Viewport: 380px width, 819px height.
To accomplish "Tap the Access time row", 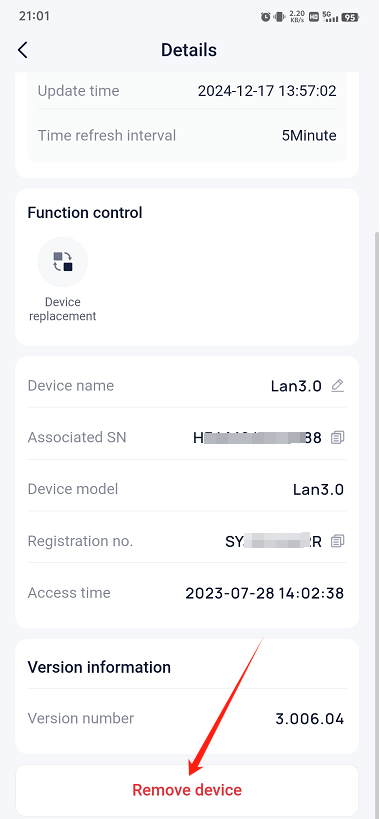I will (186, 593).
